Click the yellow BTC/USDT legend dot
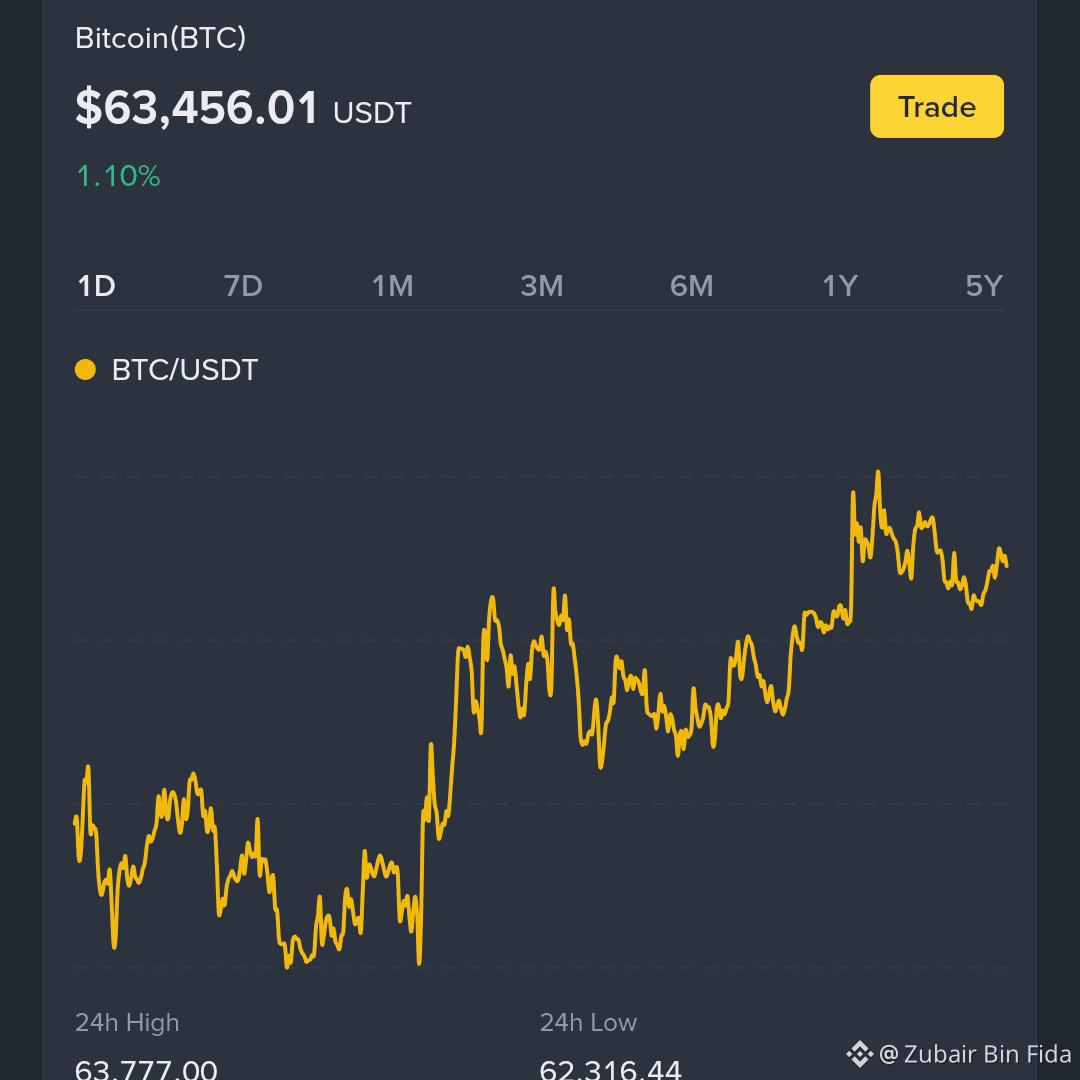1080x1080 pixels. click(x=85, y=370)
